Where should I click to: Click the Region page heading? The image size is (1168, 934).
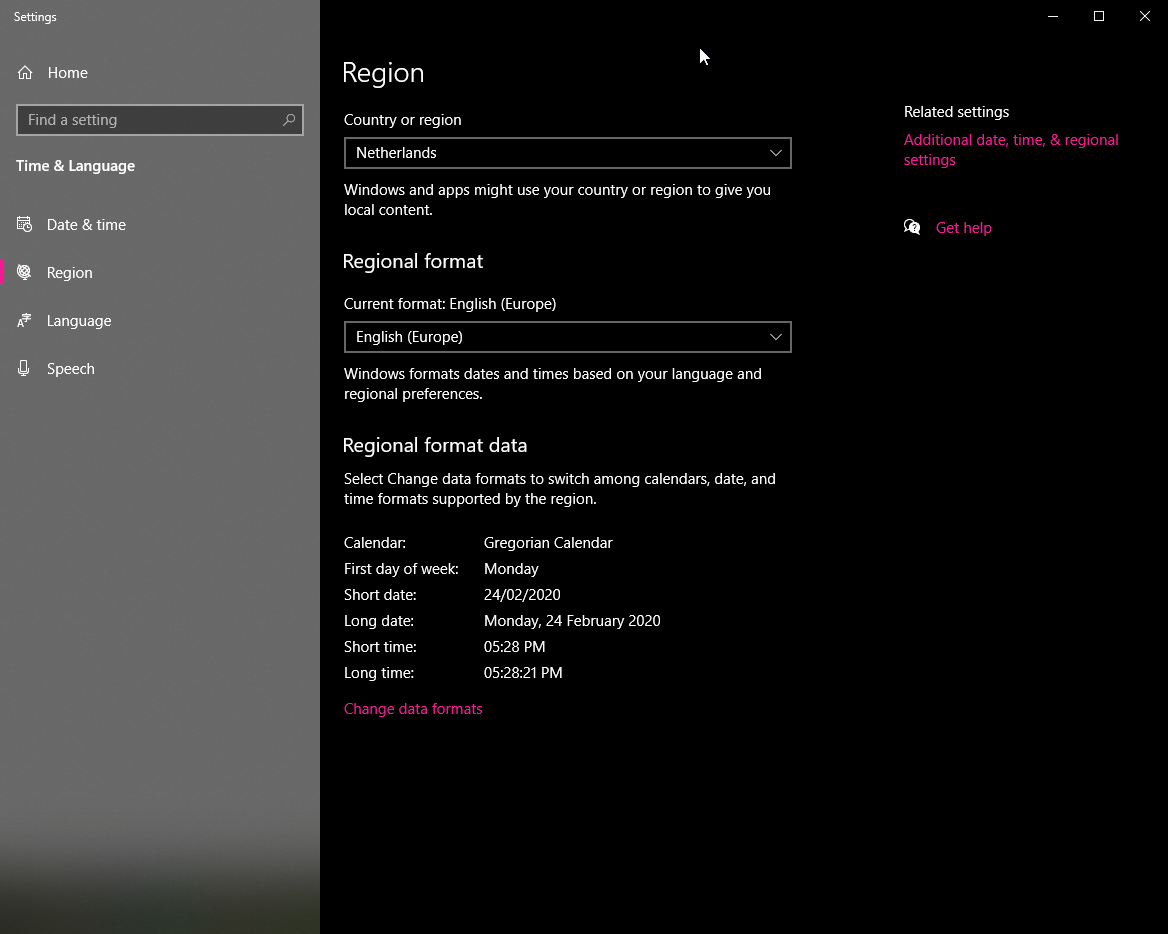pos(383,73)
